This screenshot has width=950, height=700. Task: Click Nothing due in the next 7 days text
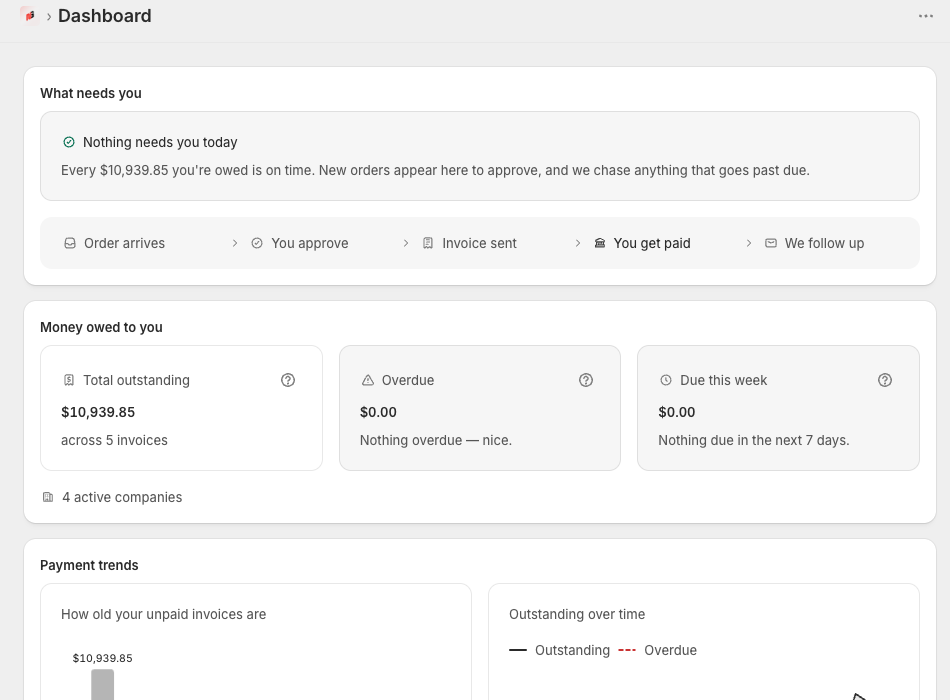tap(754, 440)
